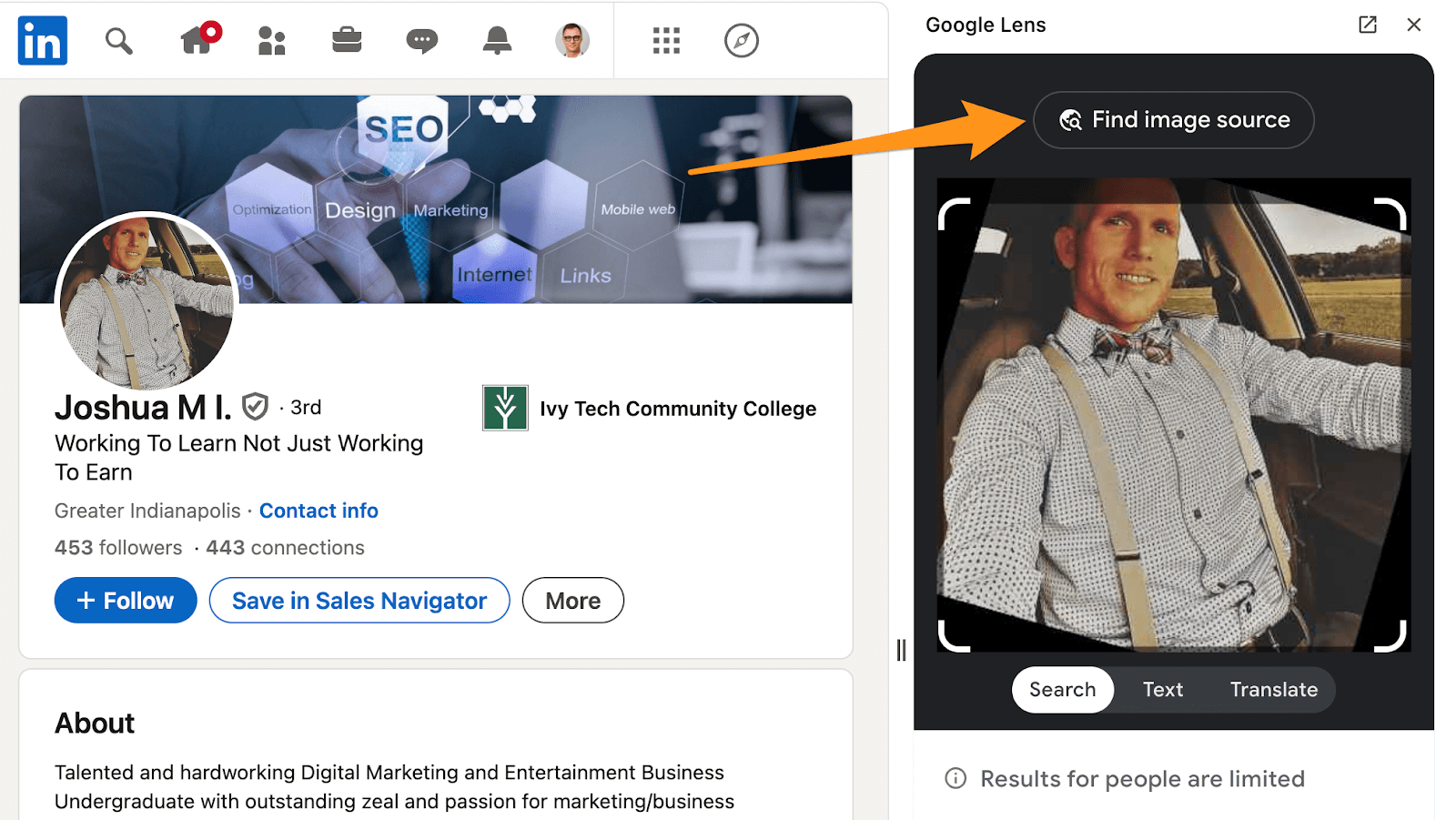Open LinkedIn search via magnifier icon
Image resolution: width=1456 pixels, height=820 pixels.
pyautogui.click(x=118, y=41)
